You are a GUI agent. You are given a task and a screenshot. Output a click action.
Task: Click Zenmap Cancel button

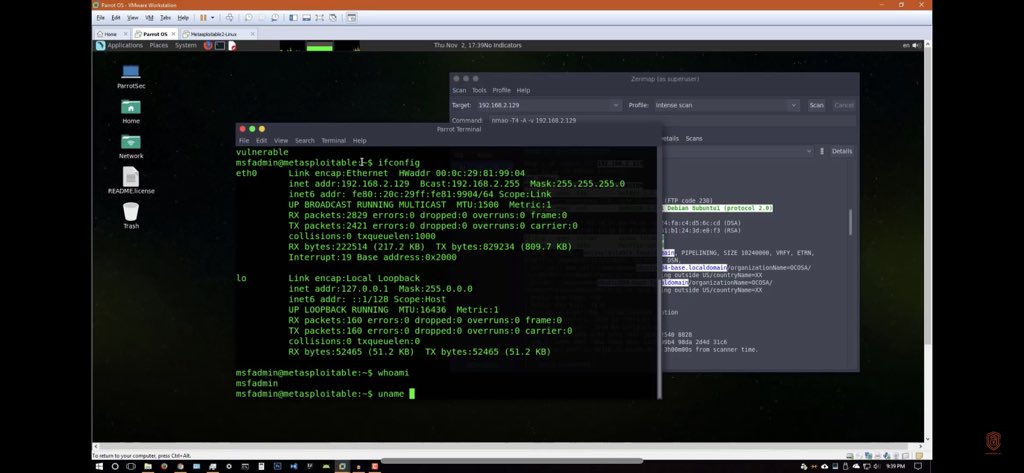click(x=843, y=105)
